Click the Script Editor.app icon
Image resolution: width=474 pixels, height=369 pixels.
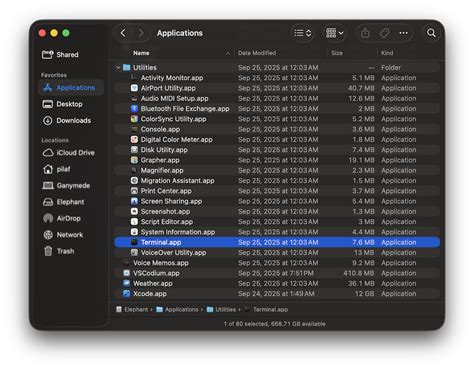[134, 222]
